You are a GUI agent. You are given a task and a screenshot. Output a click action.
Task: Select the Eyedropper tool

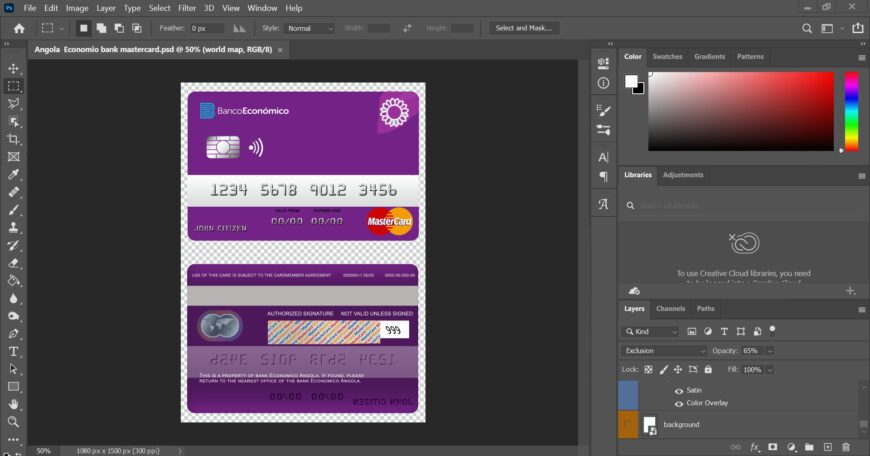click(13, 175)
